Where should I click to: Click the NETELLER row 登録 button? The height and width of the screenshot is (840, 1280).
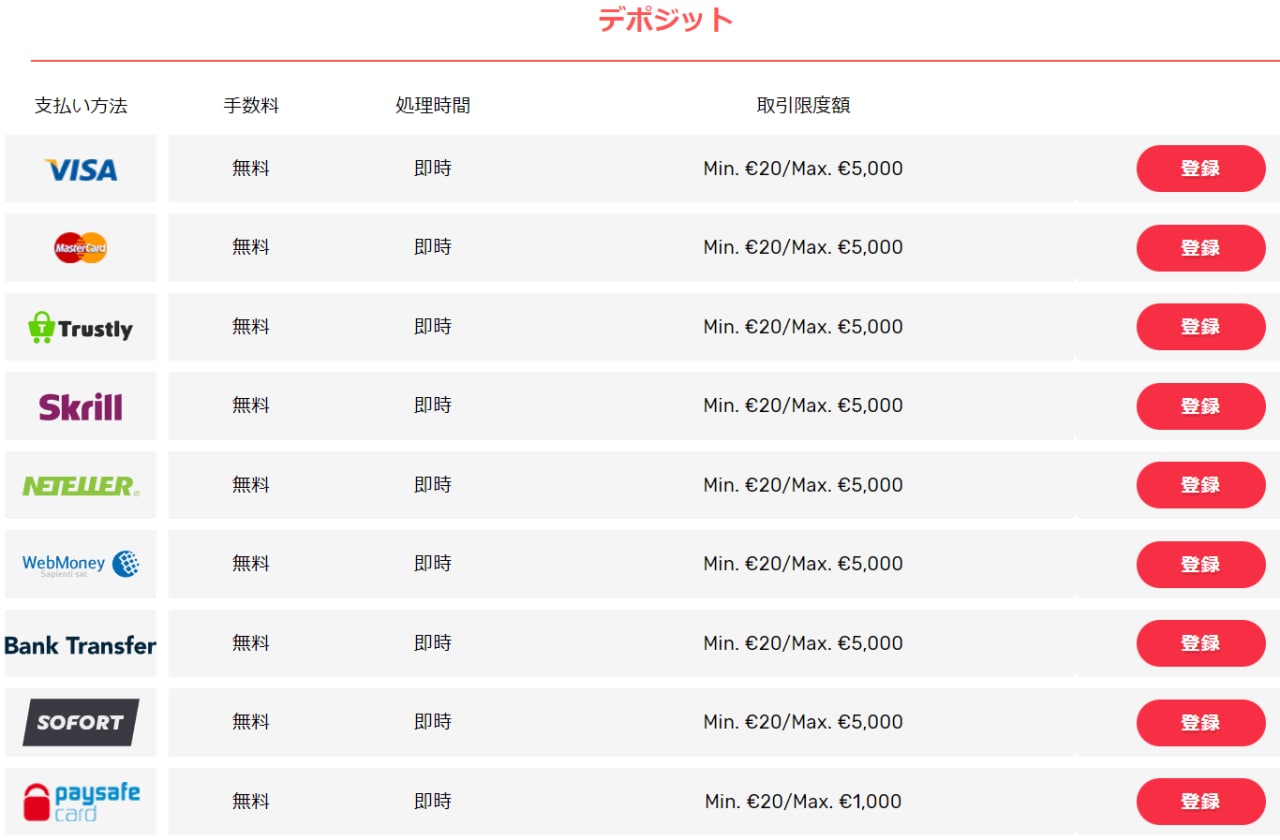tap(1201, 485)
